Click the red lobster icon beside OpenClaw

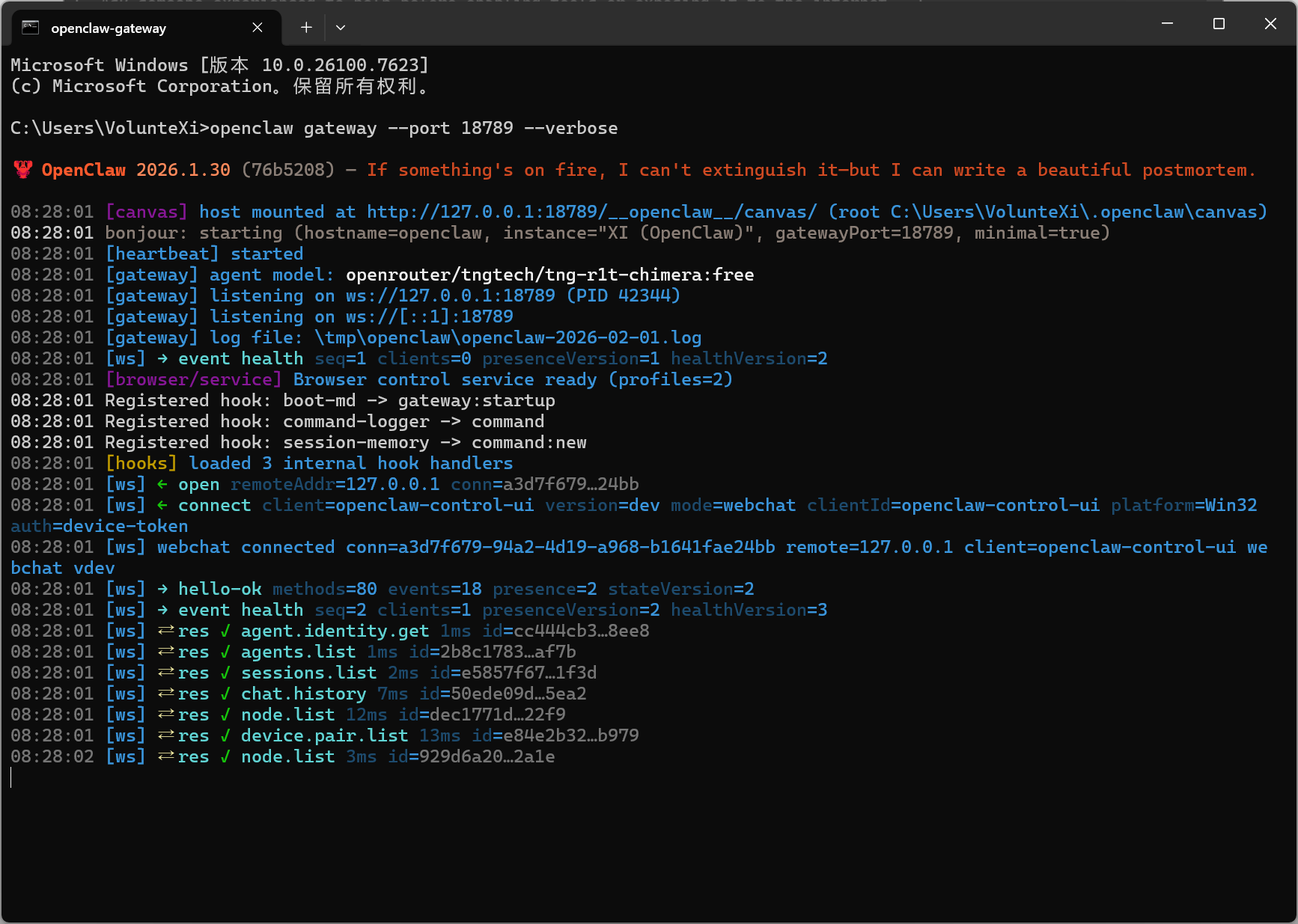point(23,170)
